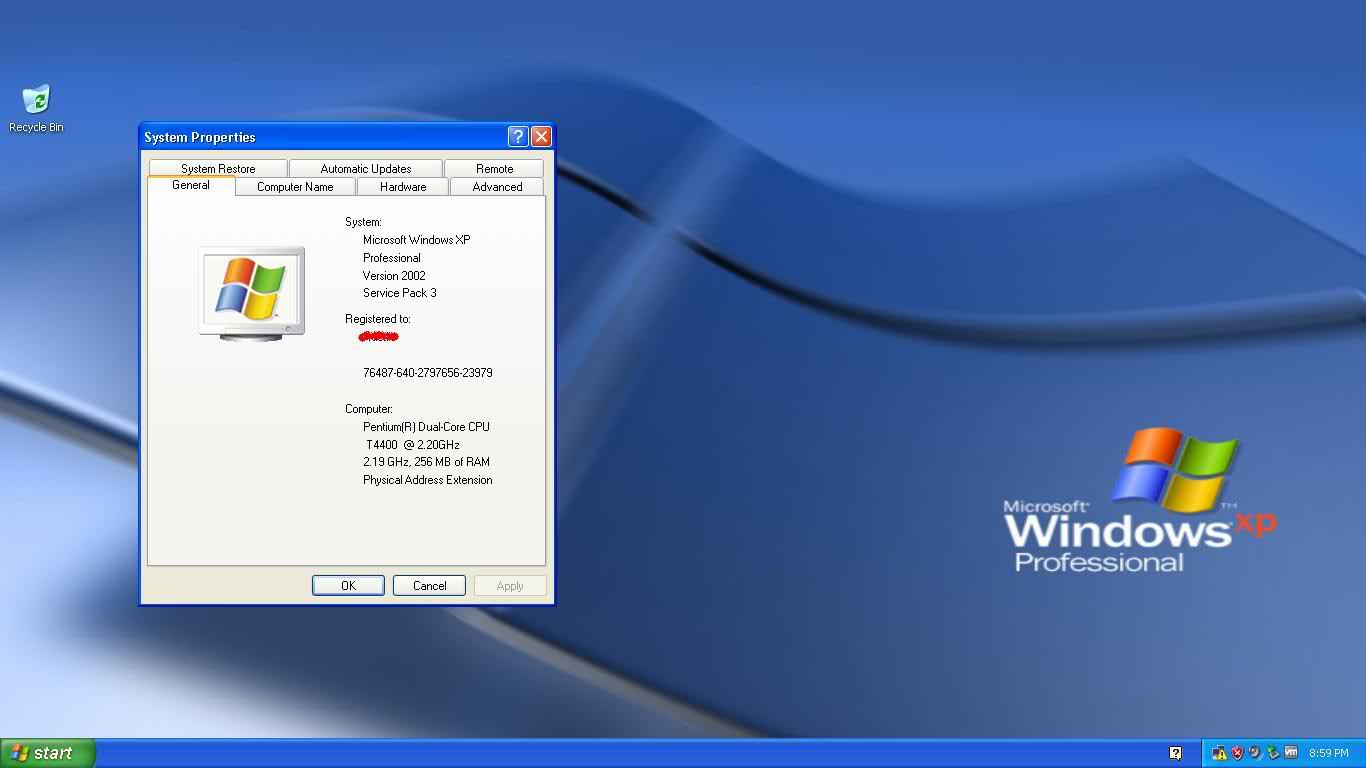Open Security Center from the red shield tray icon

point(1237,752)
